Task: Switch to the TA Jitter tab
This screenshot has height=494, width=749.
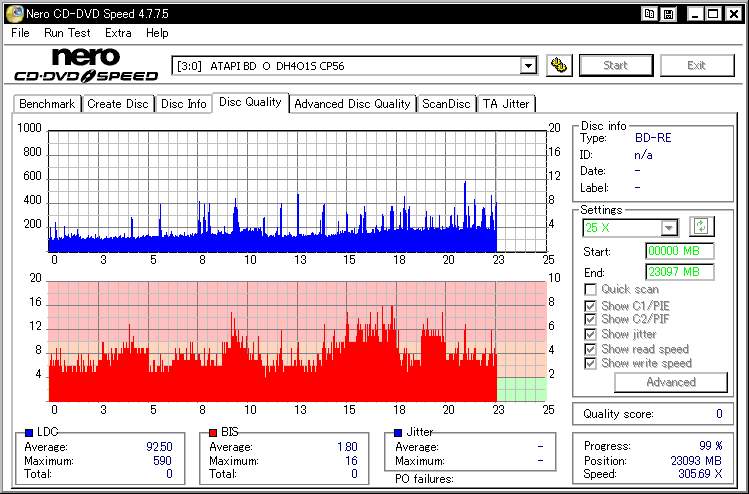Action: tap(506, 104)
